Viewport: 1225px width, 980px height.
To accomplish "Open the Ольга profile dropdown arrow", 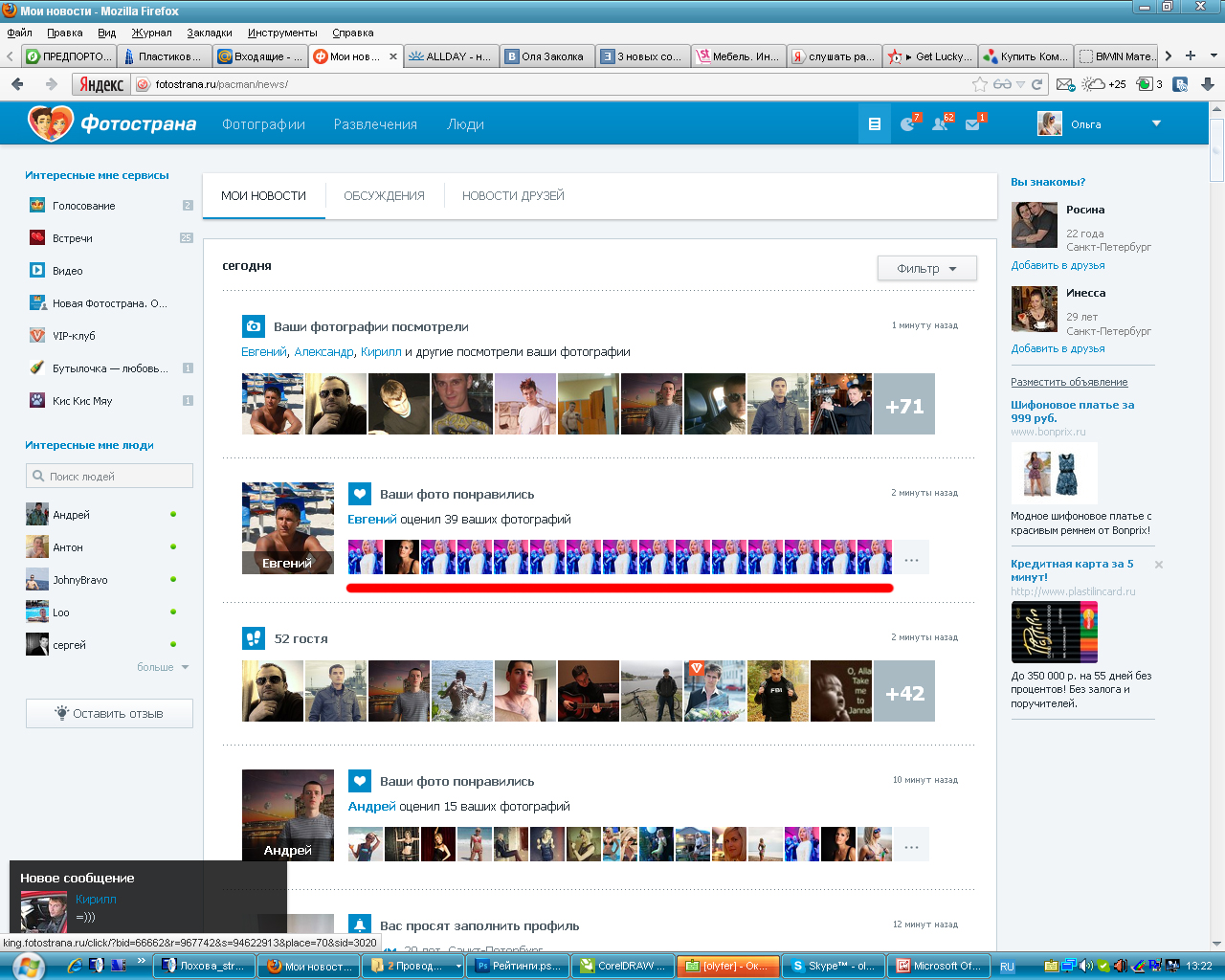I will click(1156, 123).
